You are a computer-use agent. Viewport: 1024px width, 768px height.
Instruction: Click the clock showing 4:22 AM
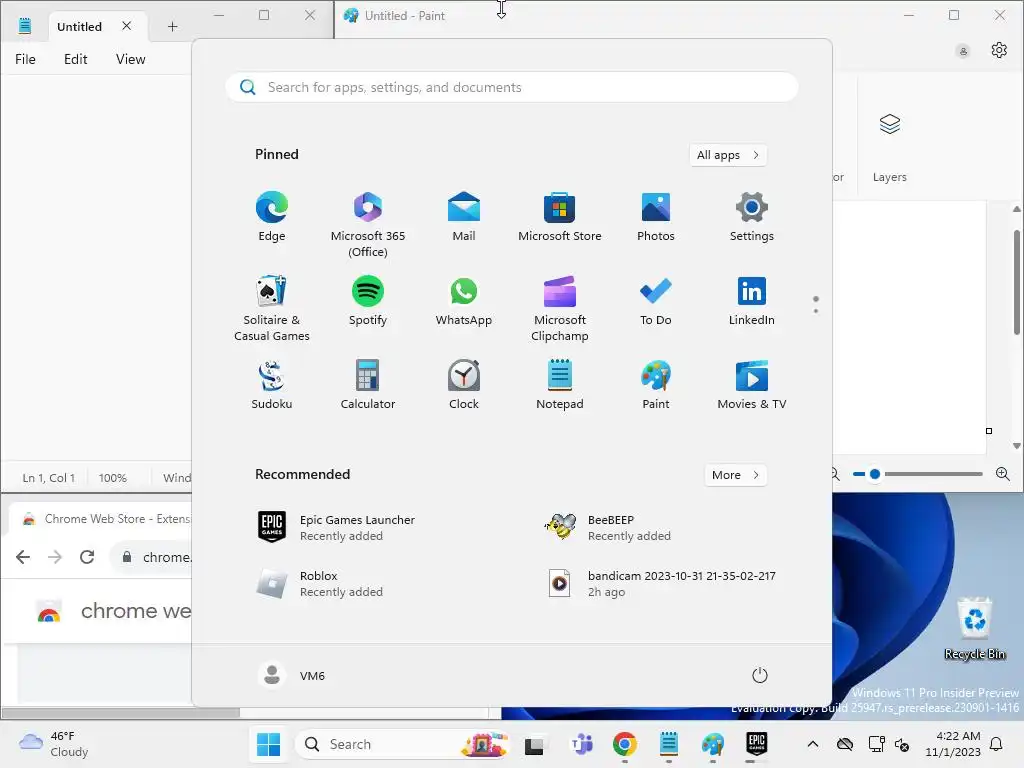click(x=953, y=744)
